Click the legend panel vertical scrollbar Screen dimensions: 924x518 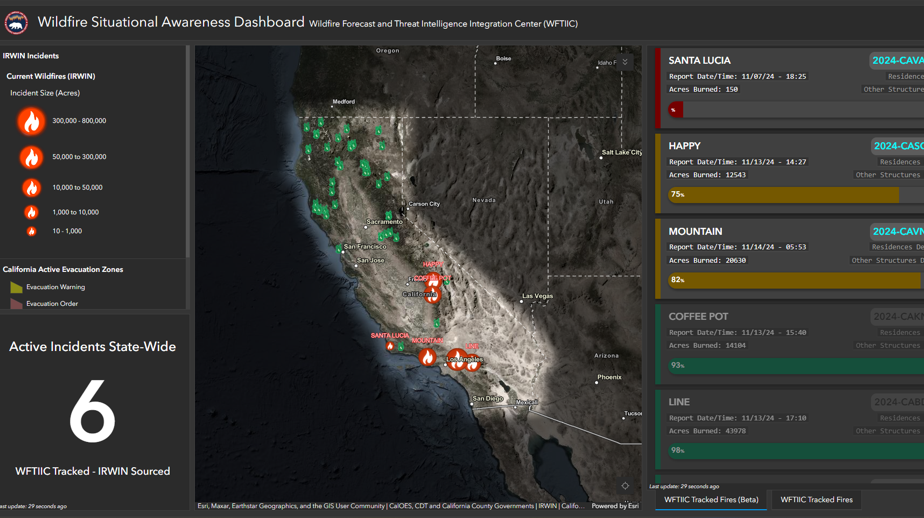click(188, 151)
